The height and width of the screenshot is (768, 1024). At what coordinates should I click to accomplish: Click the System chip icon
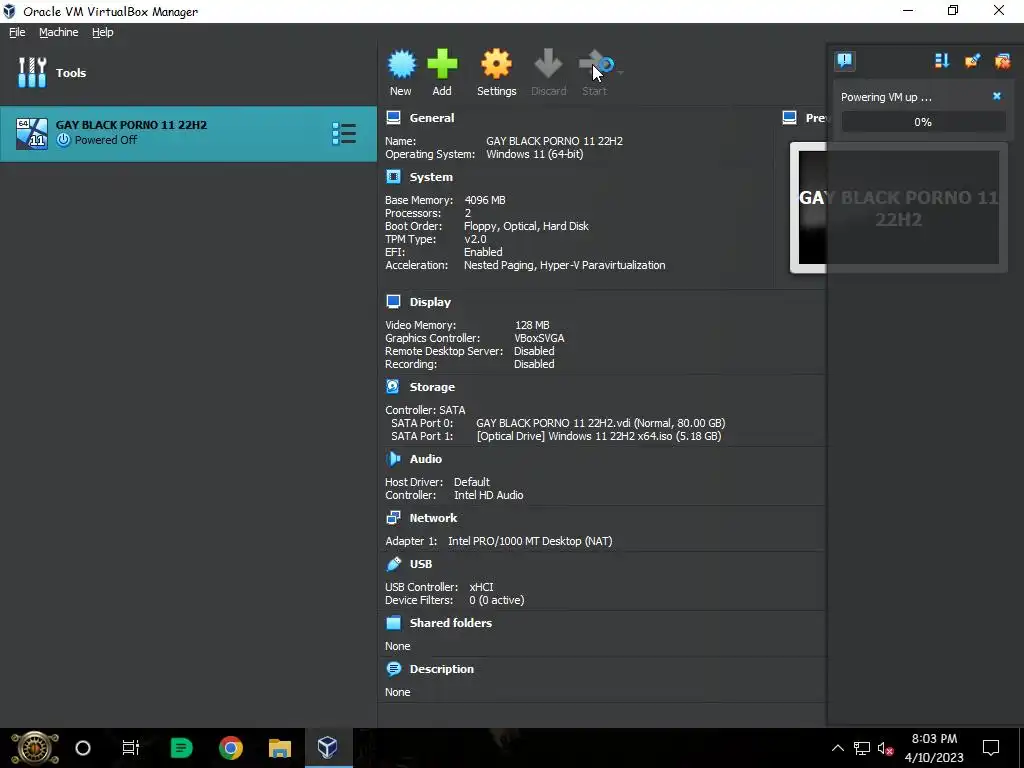coord(393,176)
